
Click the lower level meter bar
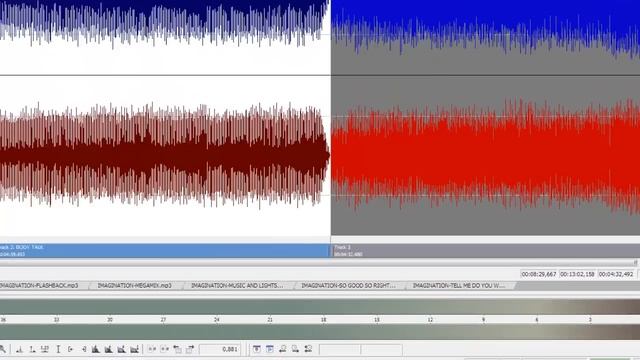320,332
